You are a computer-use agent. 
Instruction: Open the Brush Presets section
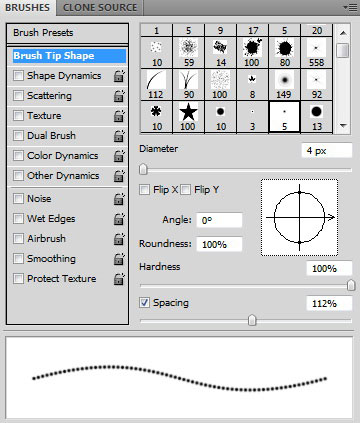67,33
